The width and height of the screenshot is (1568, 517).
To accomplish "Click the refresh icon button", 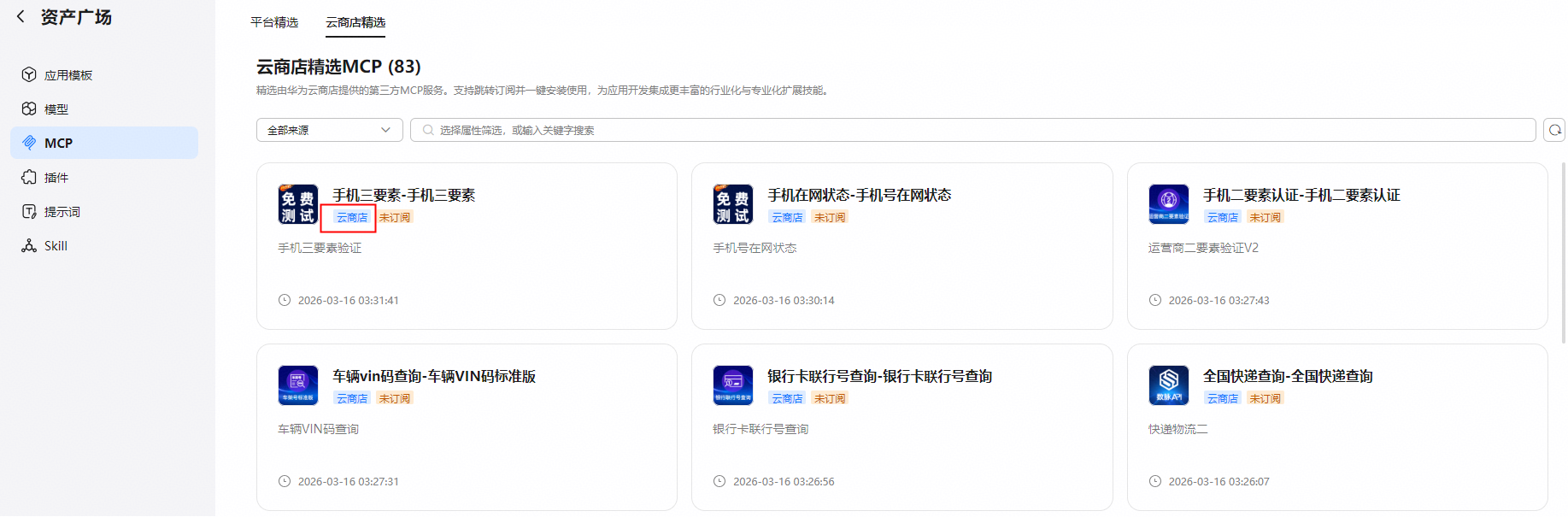I will click(1555, 130).
